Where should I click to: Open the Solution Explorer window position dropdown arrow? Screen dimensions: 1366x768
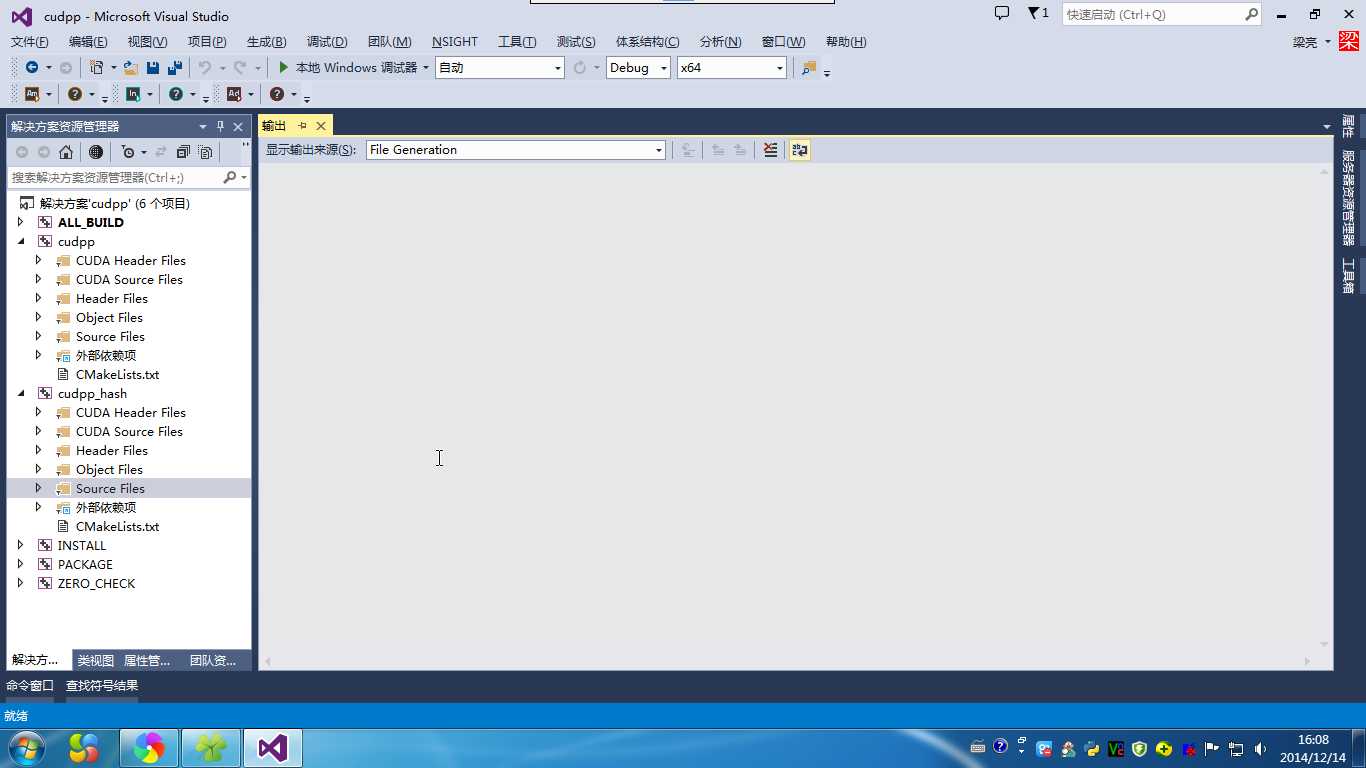(x=203, y=126)
